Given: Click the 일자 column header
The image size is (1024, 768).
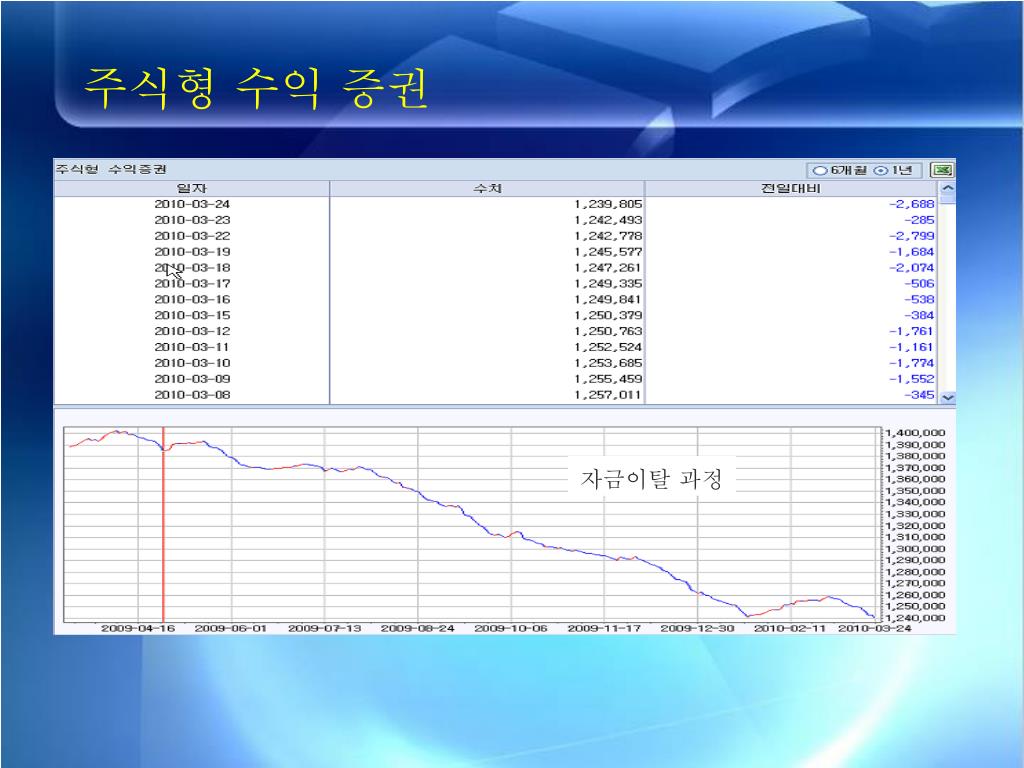Looking at the screenshot, I should (191, 189).
